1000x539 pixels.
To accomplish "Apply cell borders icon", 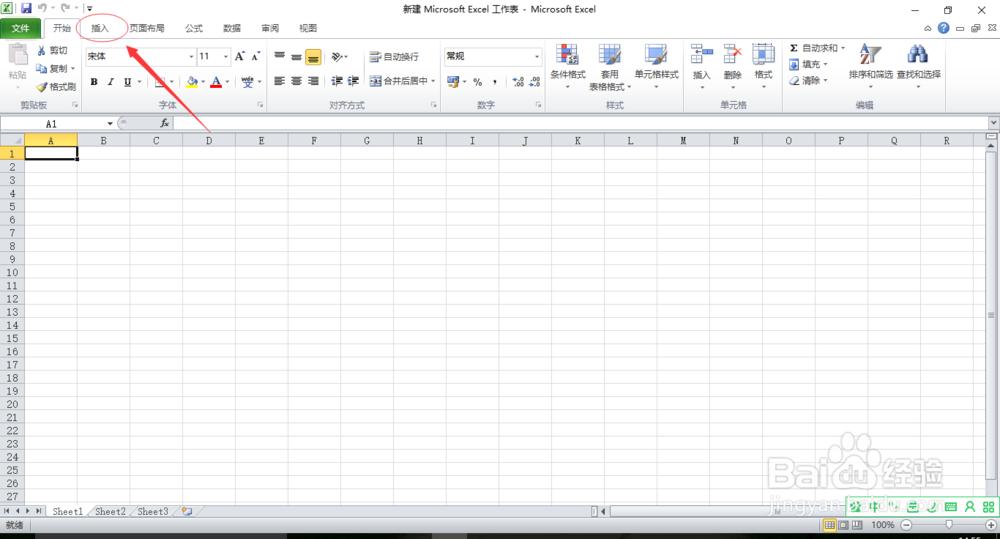I will pos(160,82).
